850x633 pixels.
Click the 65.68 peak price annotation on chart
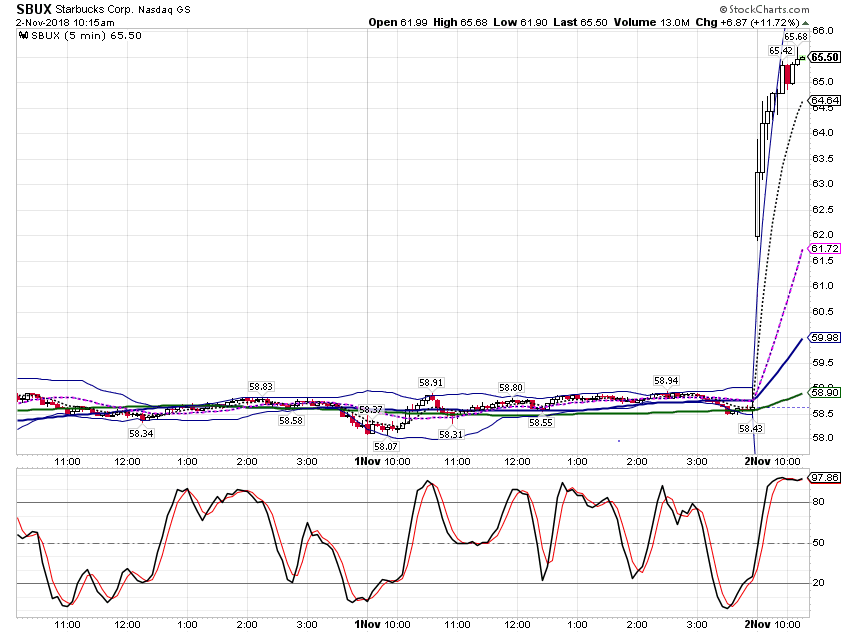pos(796,37)
